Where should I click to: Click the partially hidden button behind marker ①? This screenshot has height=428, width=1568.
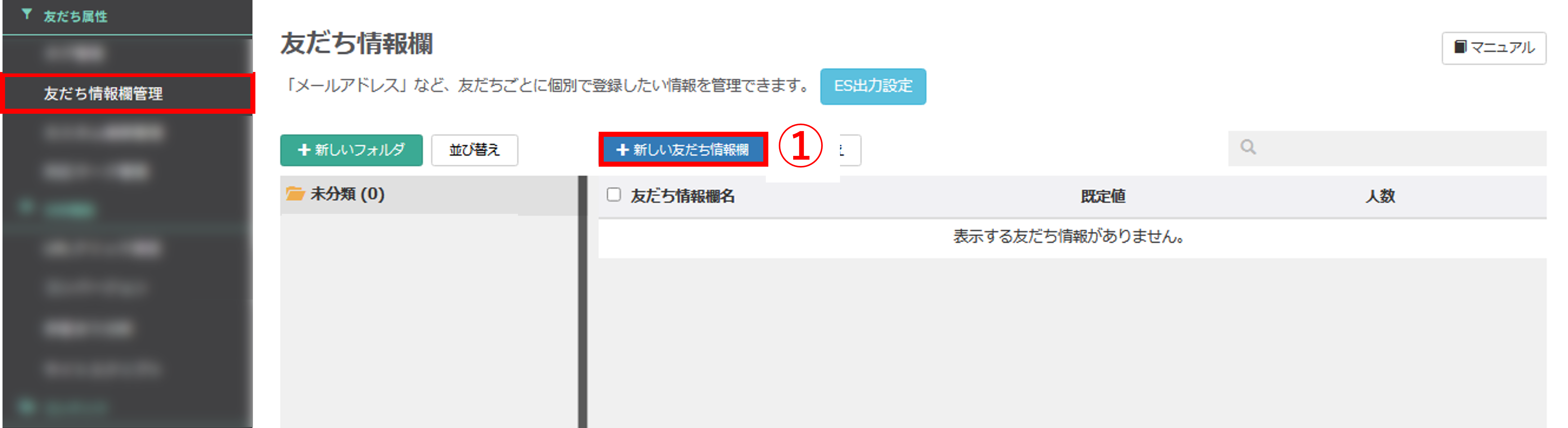point(850,150)
